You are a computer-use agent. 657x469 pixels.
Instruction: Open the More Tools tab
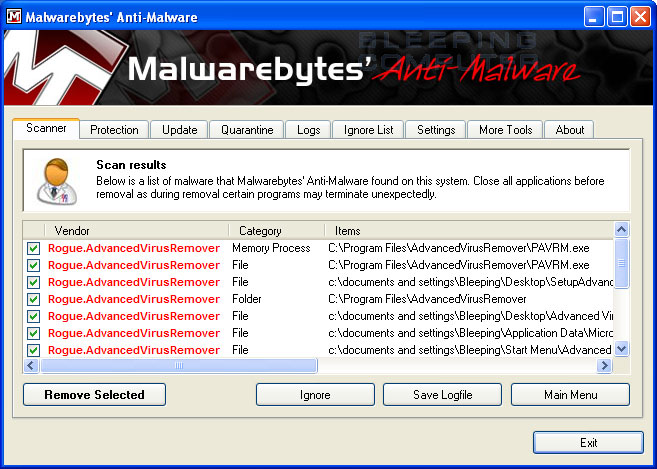point(505,130)
